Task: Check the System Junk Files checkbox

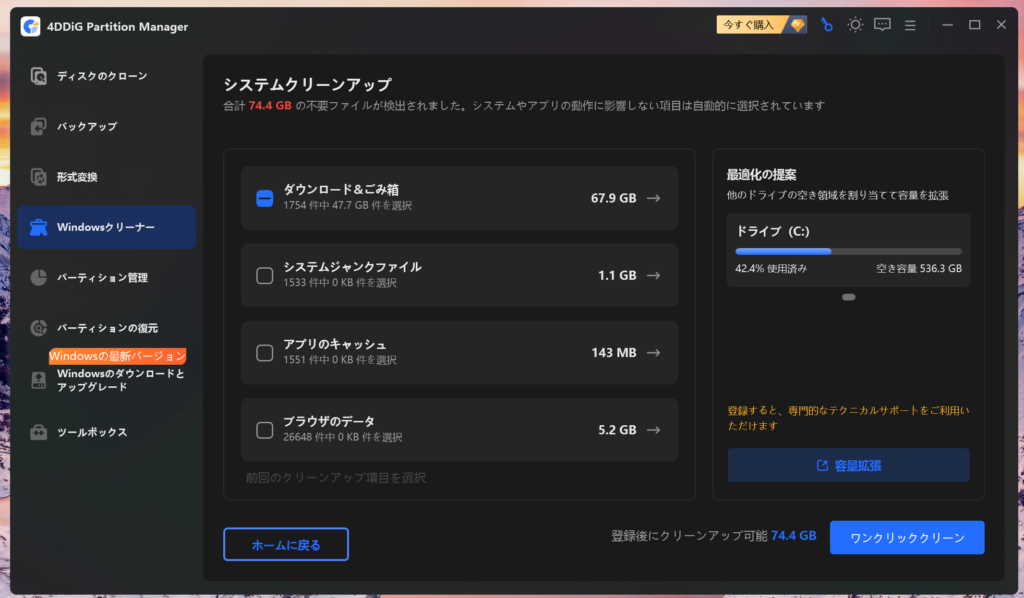Action: click(x=264, y=275)
